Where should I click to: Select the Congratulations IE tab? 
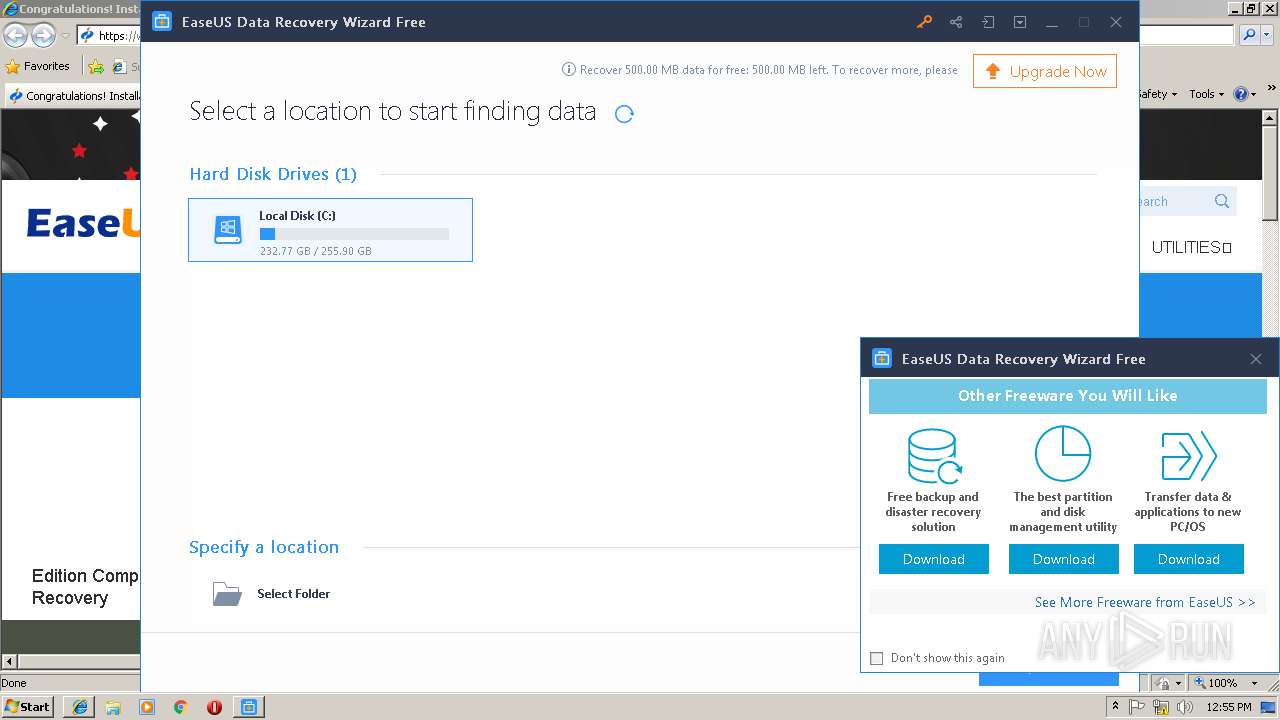point(73,96)
